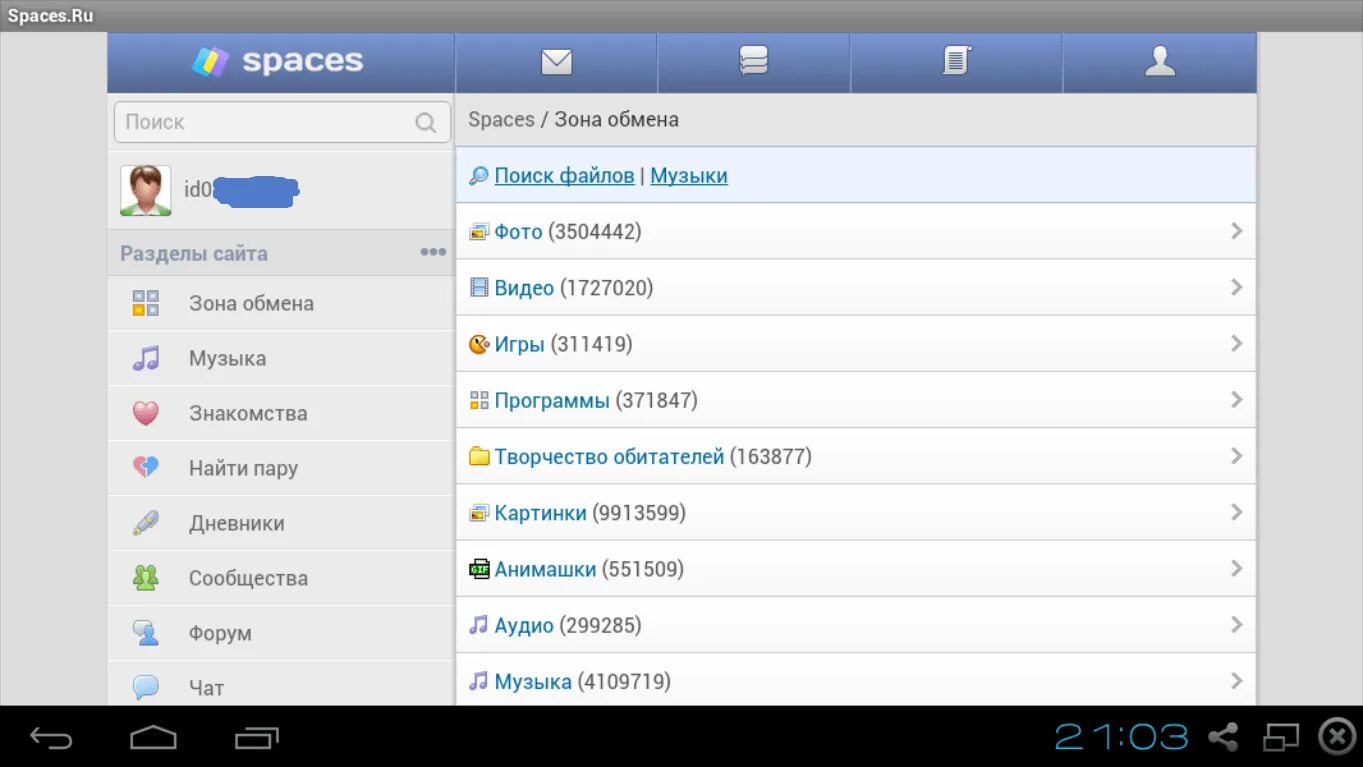Click the Анимашки GIF icon

pyautogui.click(x=479, y=569)
